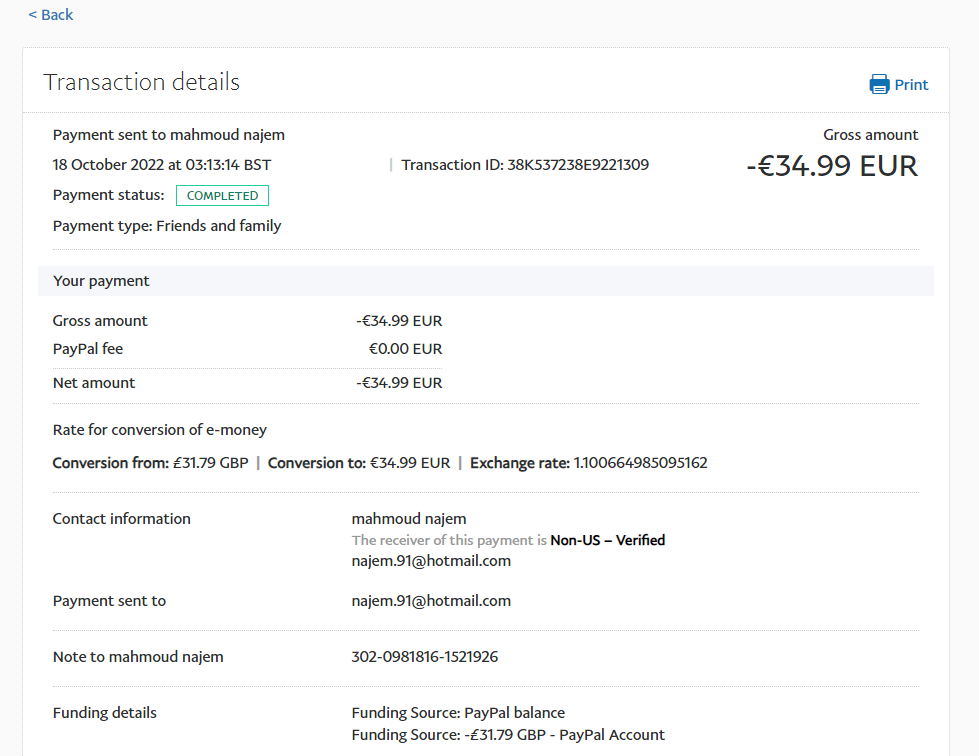Select the Transaction ID 38K537238E9221309

coord(578,165)
